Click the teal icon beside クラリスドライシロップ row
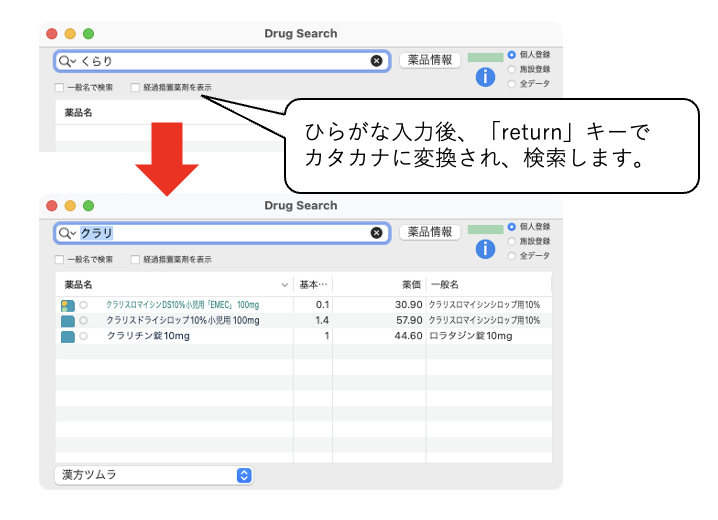718x520 pixels. (x=67, y=321)
